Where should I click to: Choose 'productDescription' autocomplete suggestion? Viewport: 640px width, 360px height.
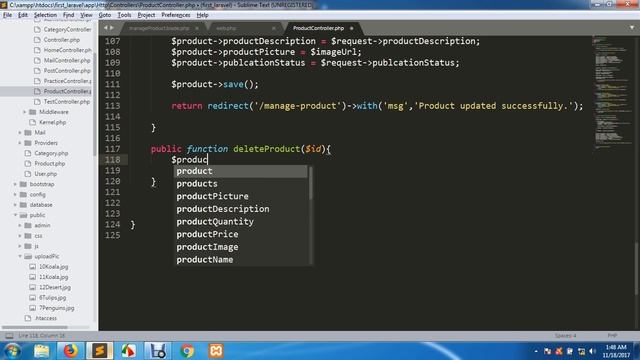241,209
